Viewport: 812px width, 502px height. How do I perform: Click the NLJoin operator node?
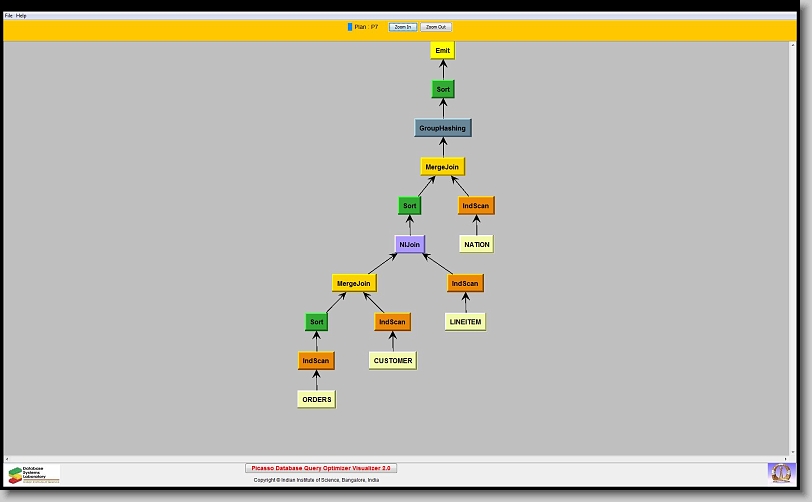410,244
